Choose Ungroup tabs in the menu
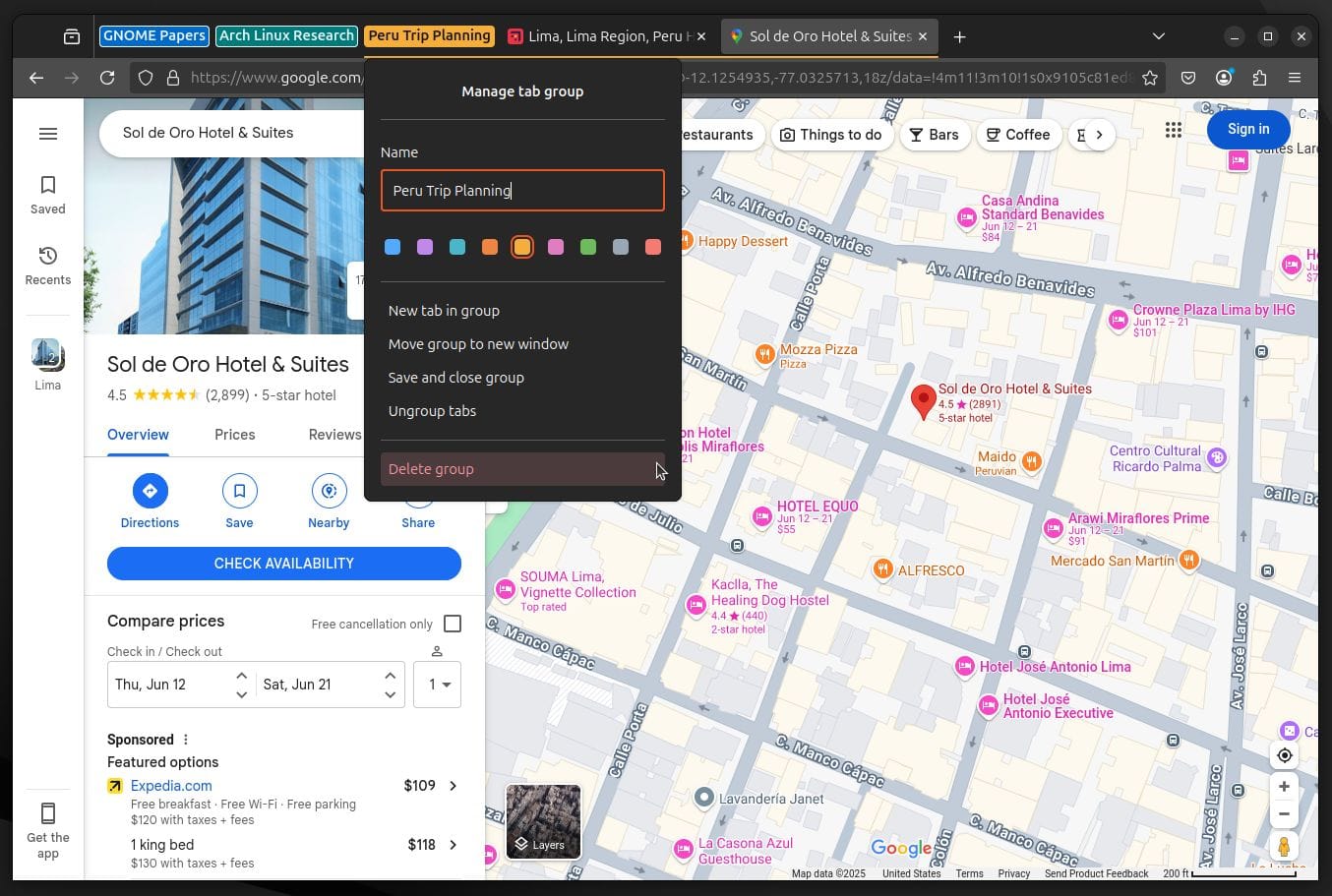The image size is (1332, 896). click(x=432, y=411)
